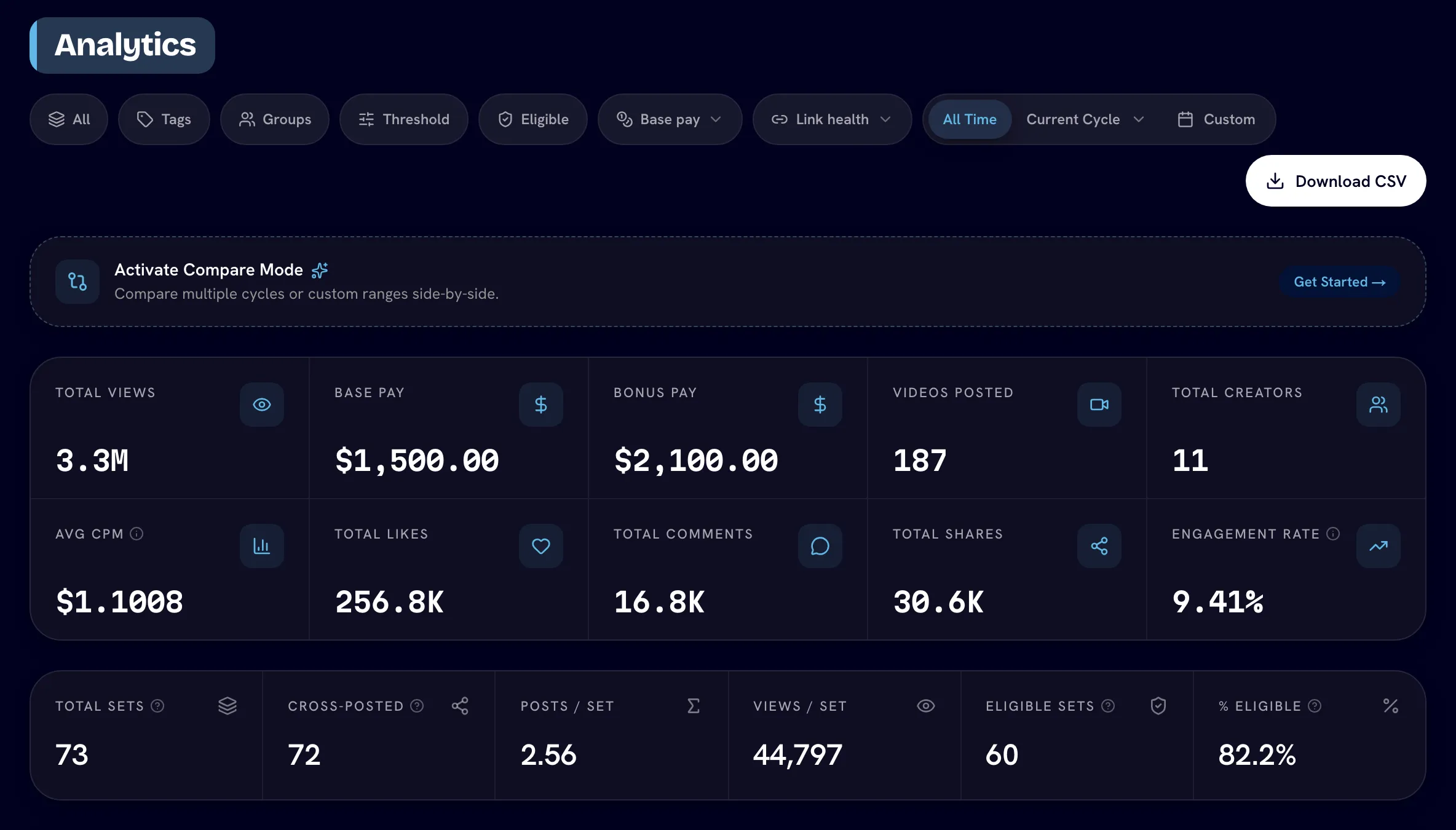The height and width of the screenshot is (830, 1456).
Task: Click the eye icon in Total Views card
Action: (x=261, y=405)
